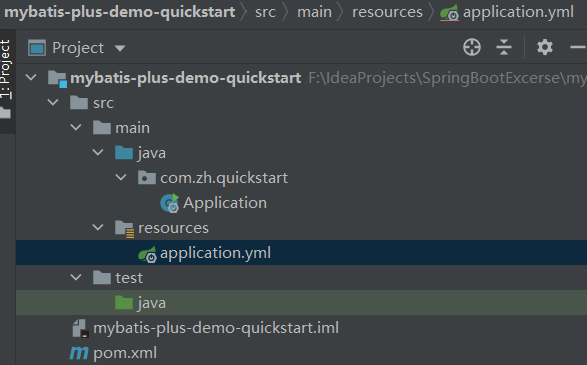
Task: Click the green test java folder icon
Action: 124,302
